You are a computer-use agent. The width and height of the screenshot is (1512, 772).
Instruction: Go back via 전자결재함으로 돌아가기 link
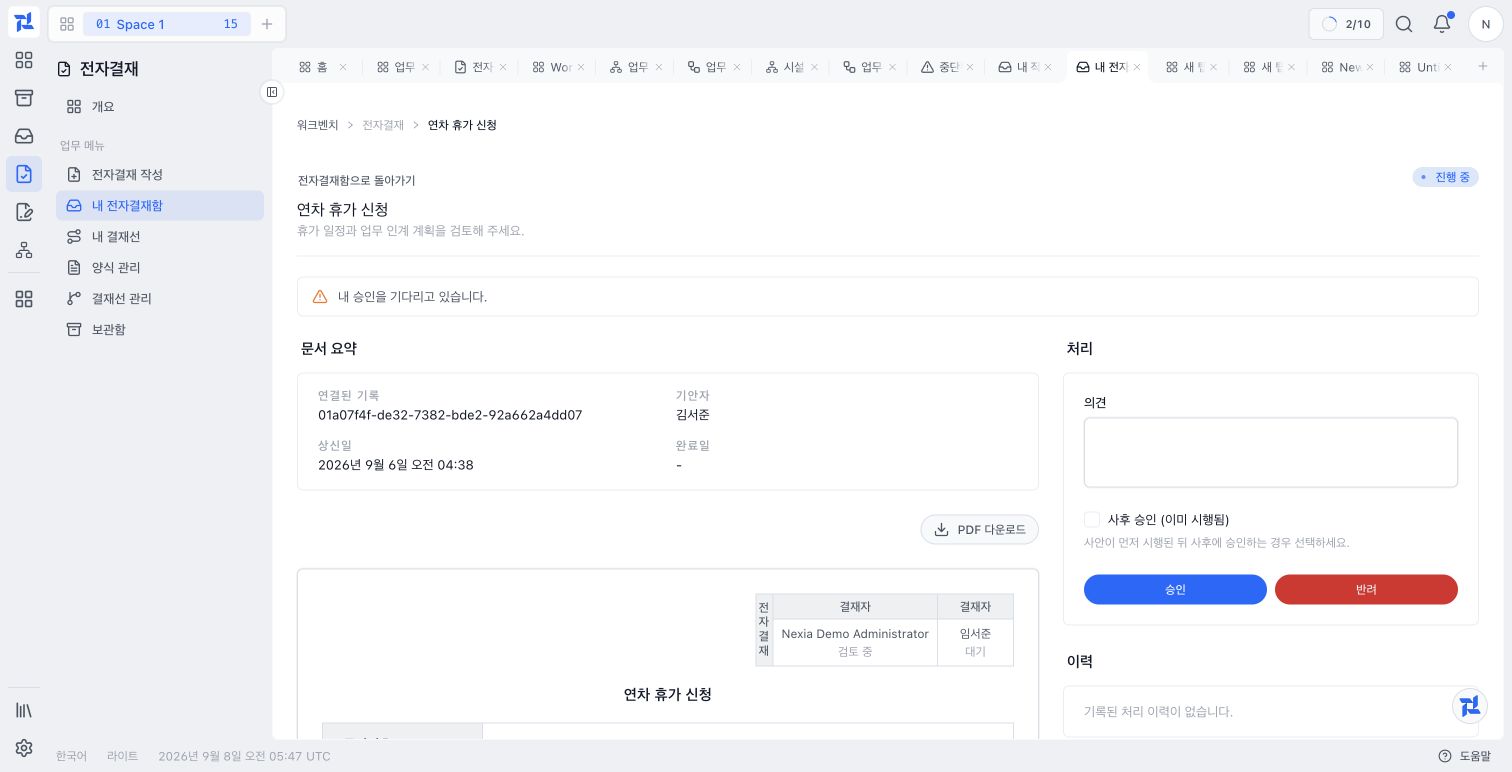click(356, 181)
